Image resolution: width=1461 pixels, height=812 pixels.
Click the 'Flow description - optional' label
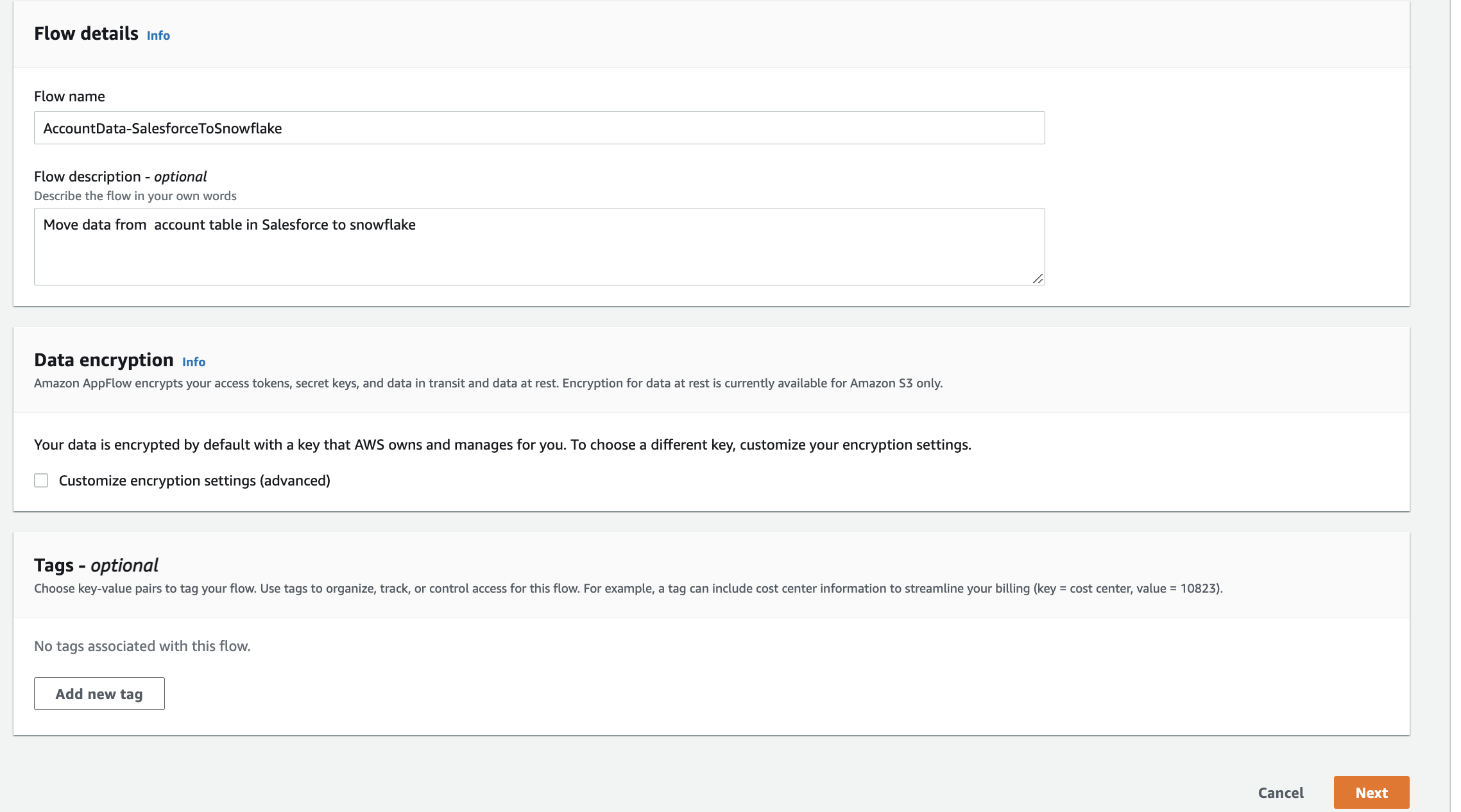coord(120,176)
